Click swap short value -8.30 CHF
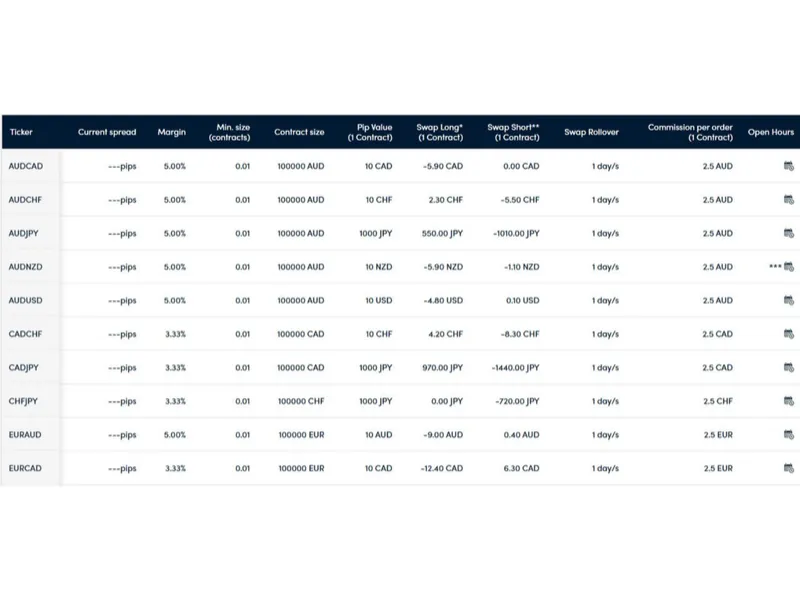This screenshot has height=600, width=800. (x=520, y=334)
